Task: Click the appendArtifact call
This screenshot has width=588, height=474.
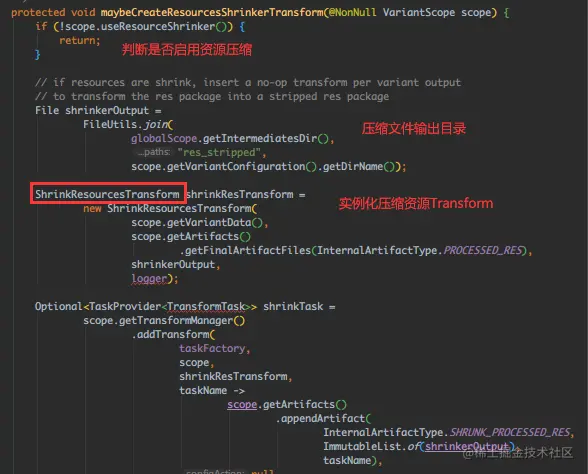Action: pos(323,418)
